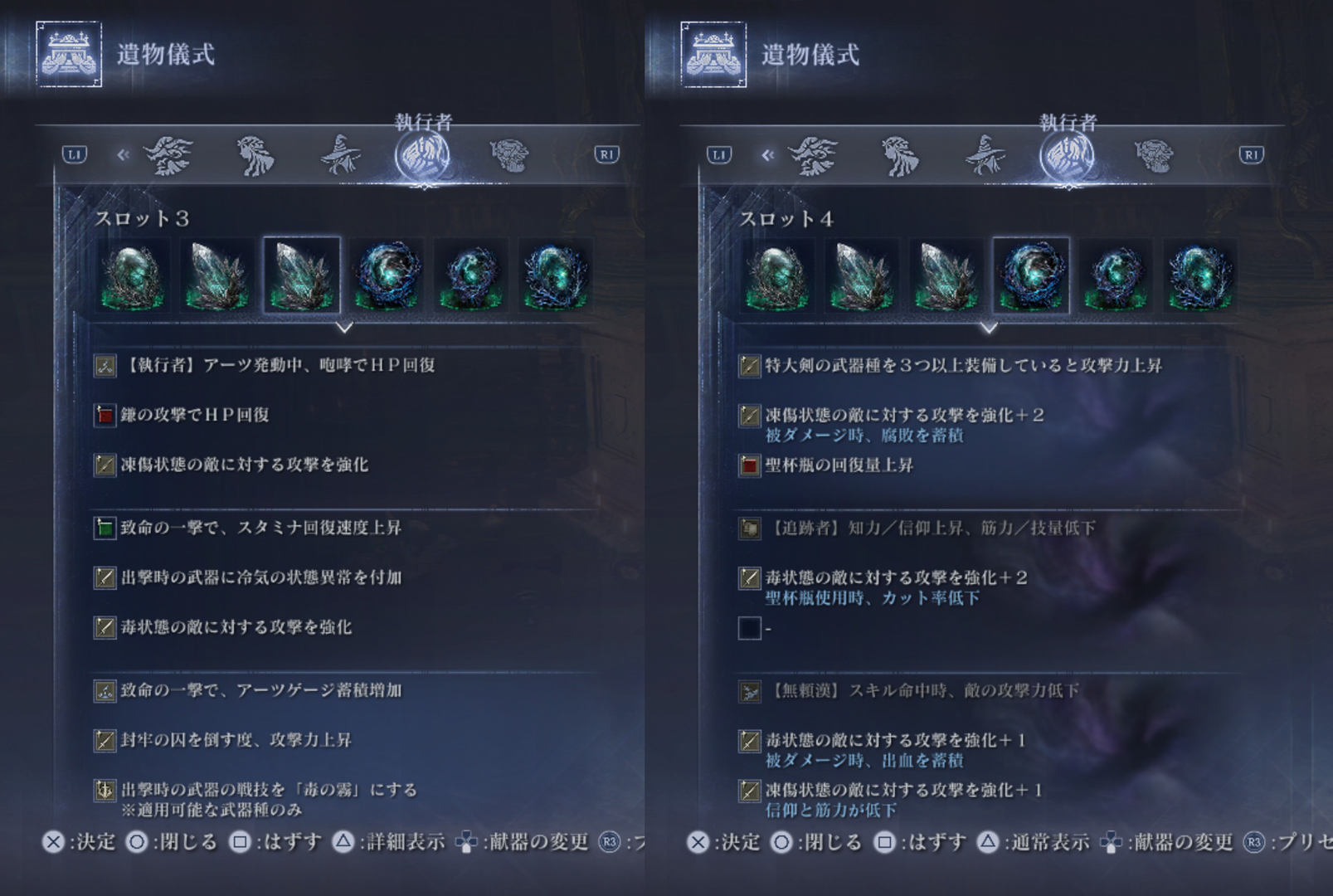Image resolution: width=1333 pixels, height=896 pixels.
Task: Select the first relic thumbnail in Slot 3
Action: [x=133, y=275]
